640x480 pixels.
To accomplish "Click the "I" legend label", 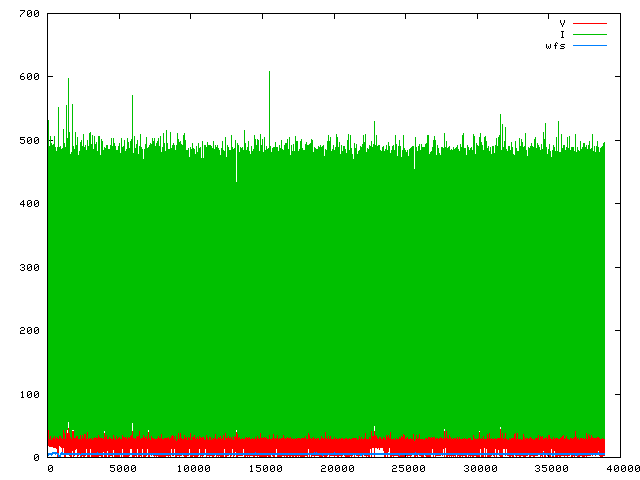I will 562,34.
